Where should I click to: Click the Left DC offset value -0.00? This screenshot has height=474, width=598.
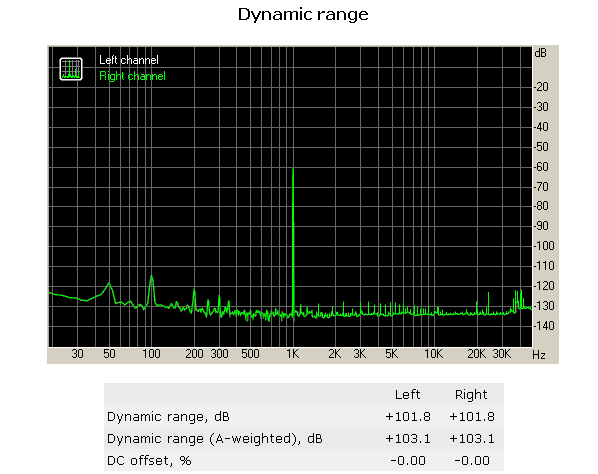[408, 461]
